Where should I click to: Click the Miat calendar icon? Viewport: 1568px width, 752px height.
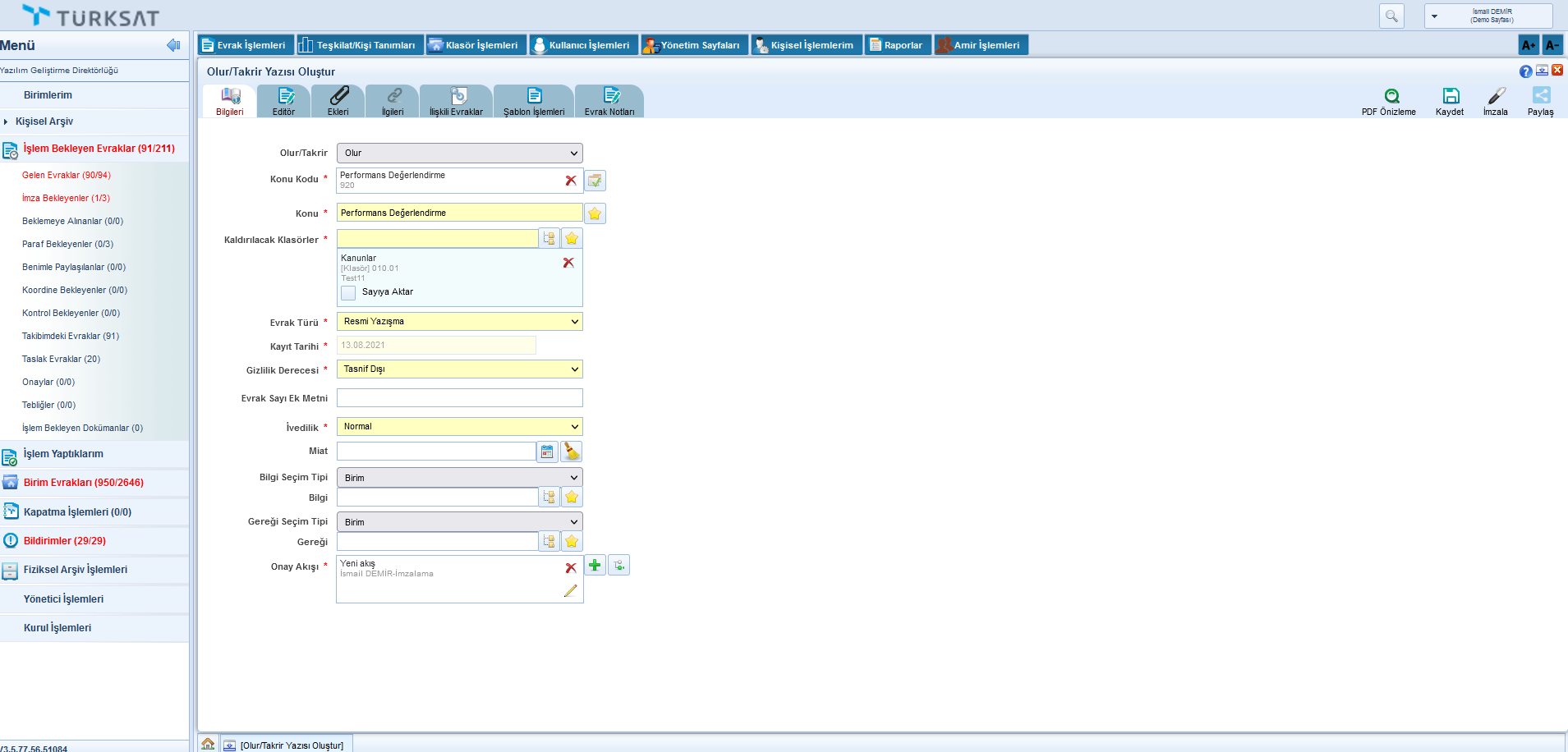[x=547, y=452]
